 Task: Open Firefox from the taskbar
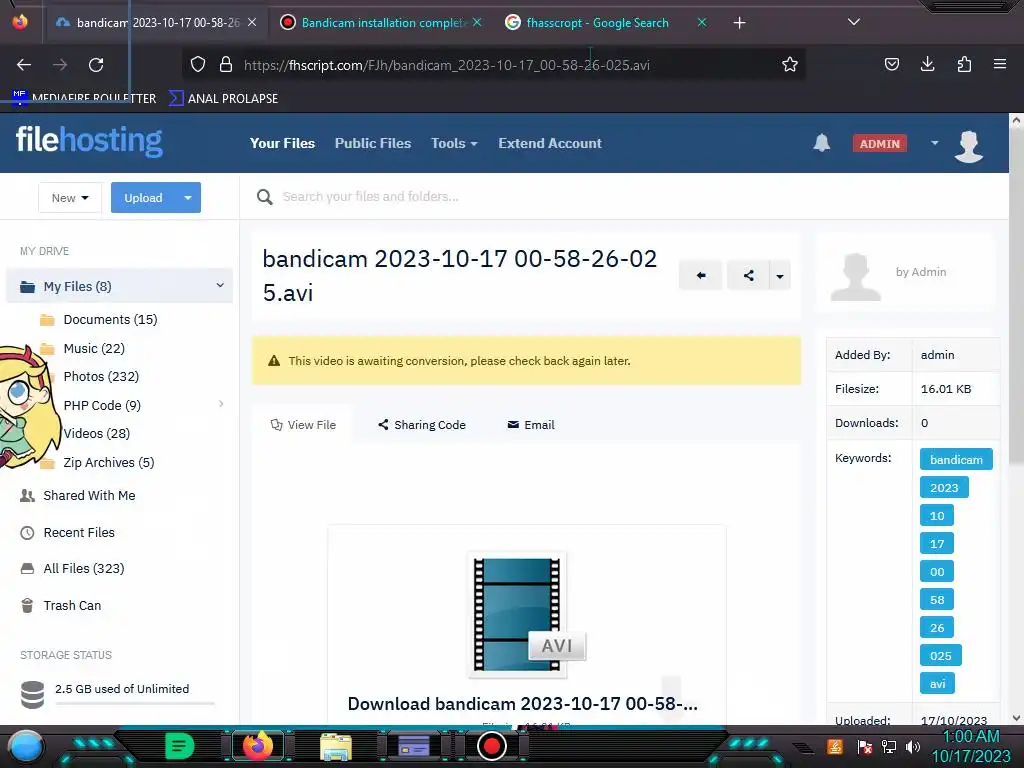(x=257, y=746)
